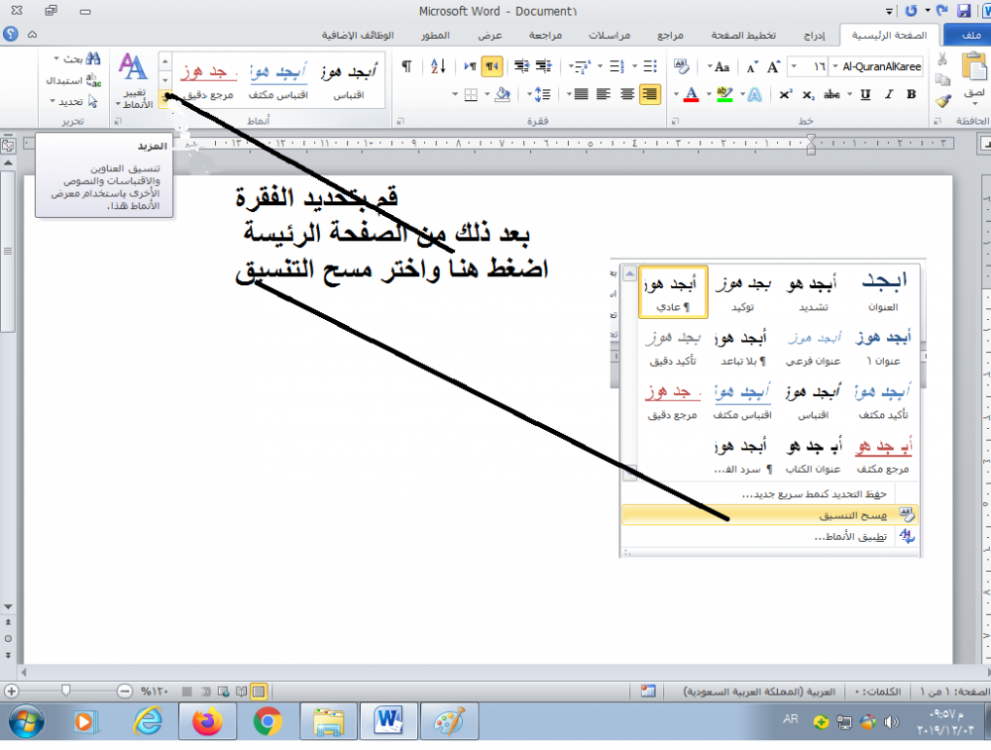Apply the red font color
991x750 pixels.
click(x=691, y=95)
